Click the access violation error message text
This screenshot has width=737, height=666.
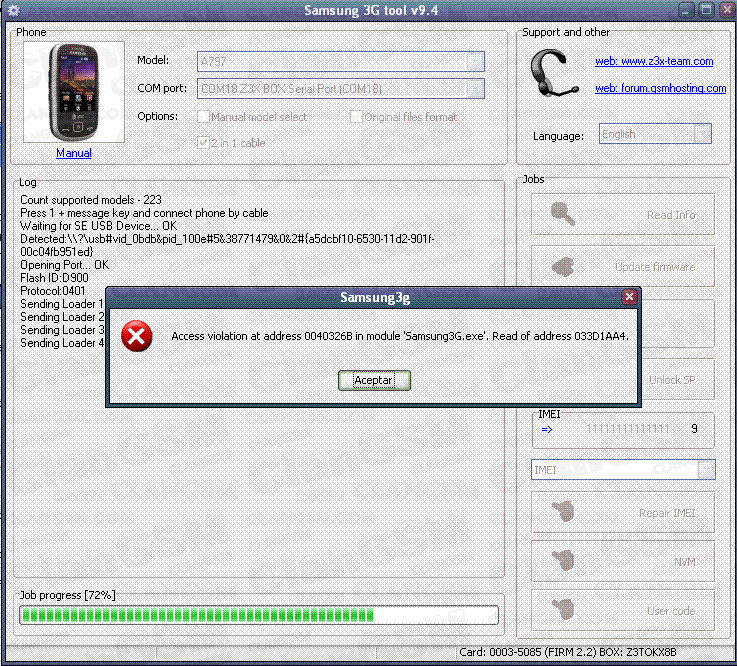400,336
